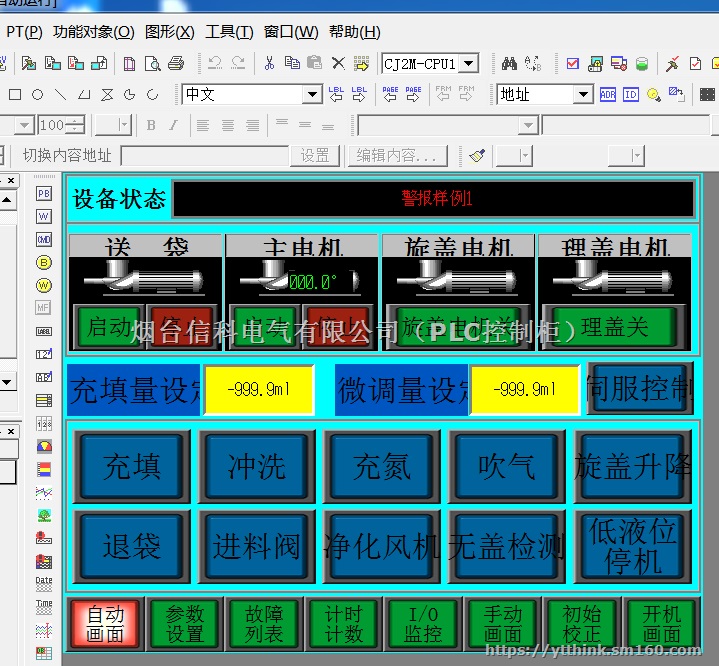Image resolution: width=719 pixels, height=666 pixels.
Task: Select the line drawing tool
Action: 61,94
